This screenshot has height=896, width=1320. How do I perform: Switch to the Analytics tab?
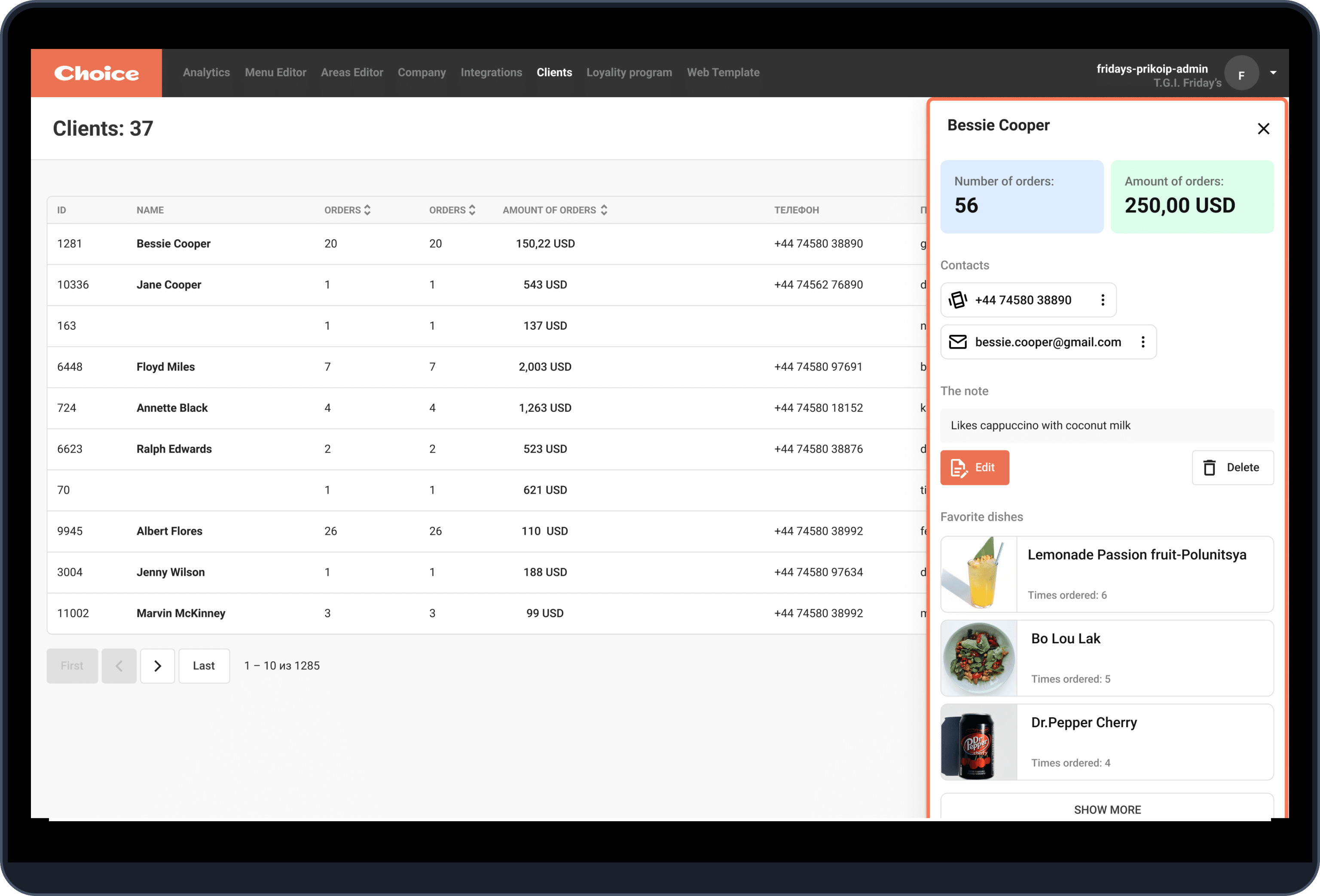coord(206,72)
